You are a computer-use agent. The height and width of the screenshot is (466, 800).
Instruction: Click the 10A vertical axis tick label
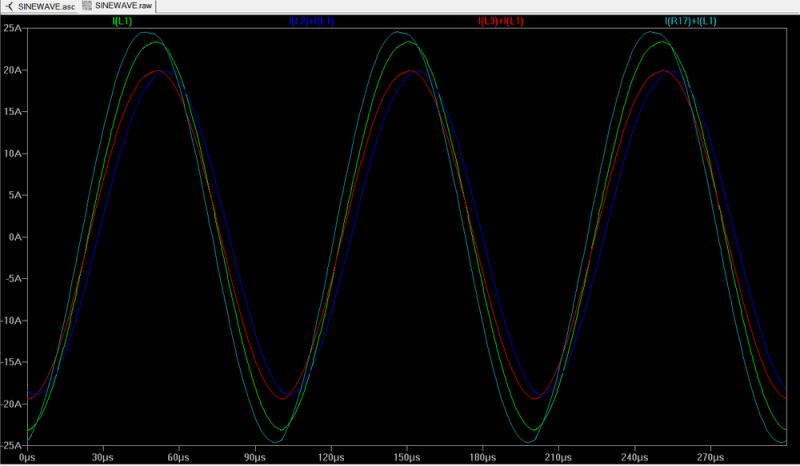15,154
